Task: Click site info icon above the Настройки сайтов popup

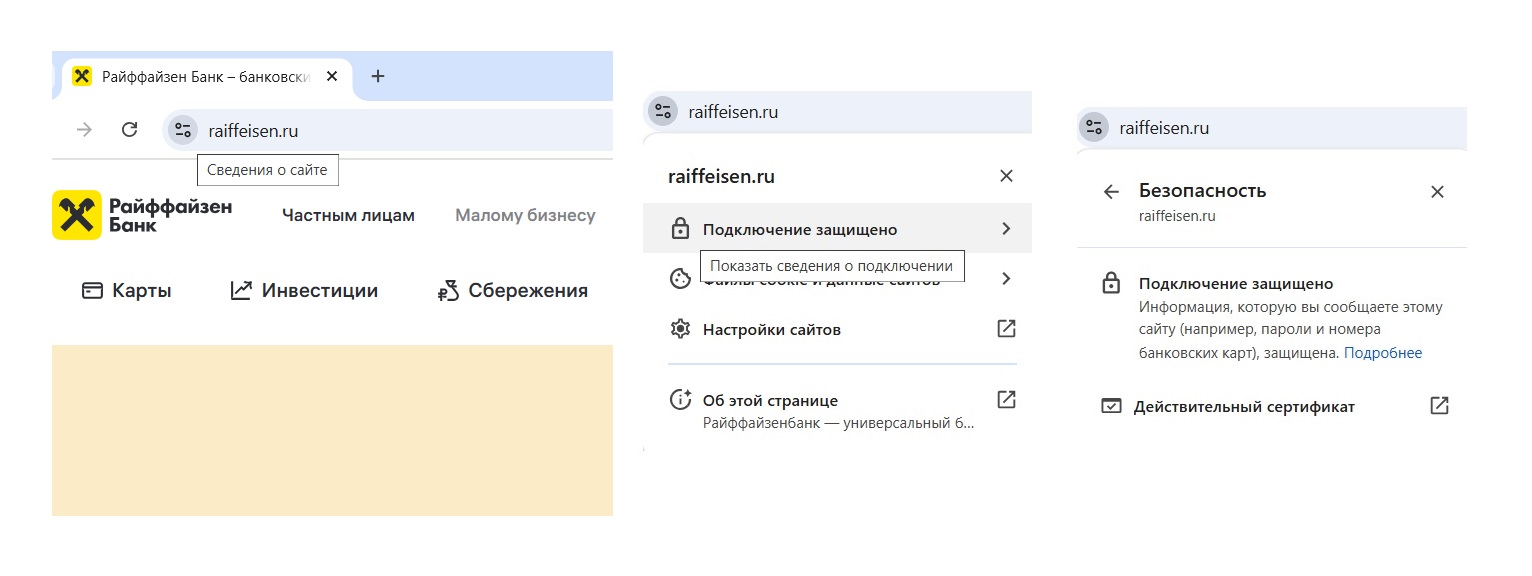Action: (x=662, y=112)
